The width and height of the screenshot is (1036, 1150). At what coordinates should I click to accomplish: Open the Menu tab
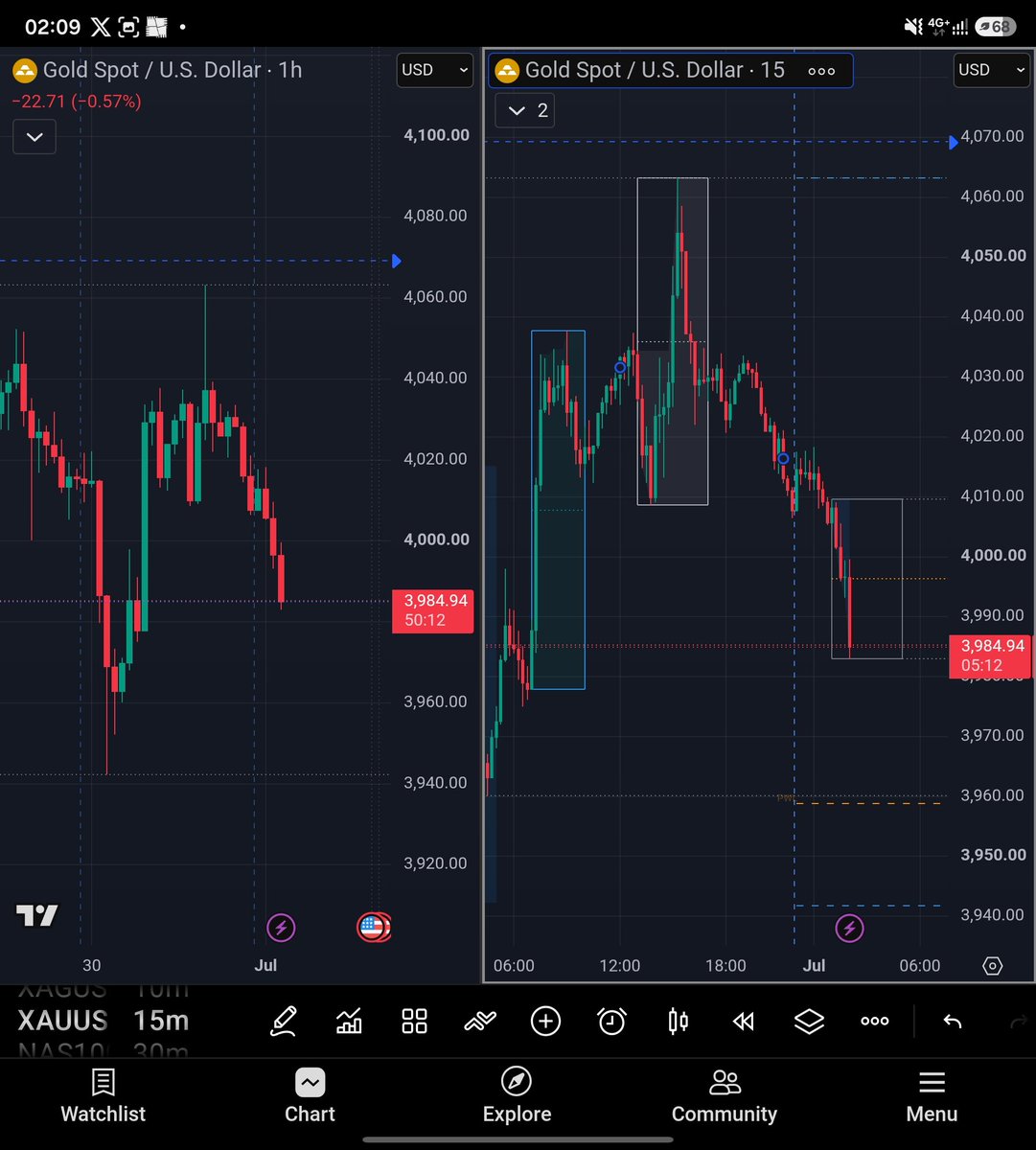pos(932,1096)
